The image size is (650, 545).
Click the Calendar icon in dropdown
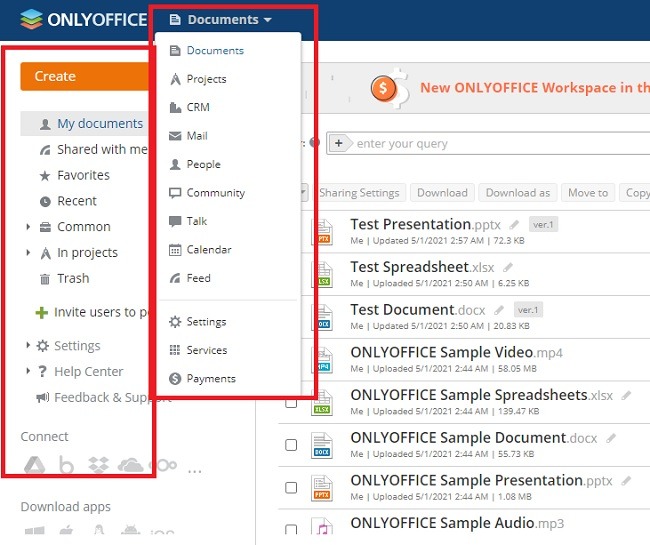click(x=175, y=249)
